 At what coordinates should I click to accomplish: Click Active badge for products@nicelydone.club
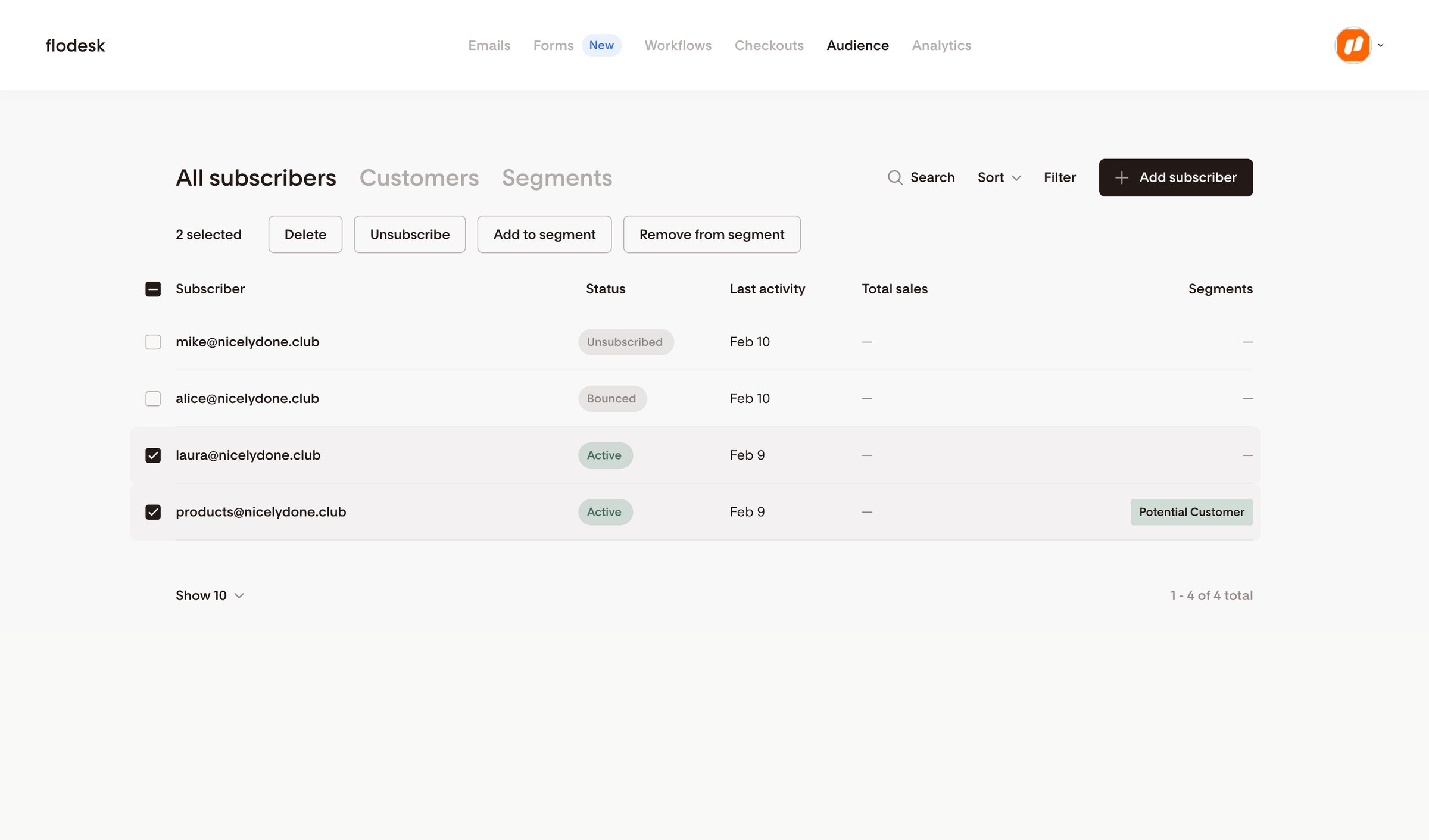(605, 512)
